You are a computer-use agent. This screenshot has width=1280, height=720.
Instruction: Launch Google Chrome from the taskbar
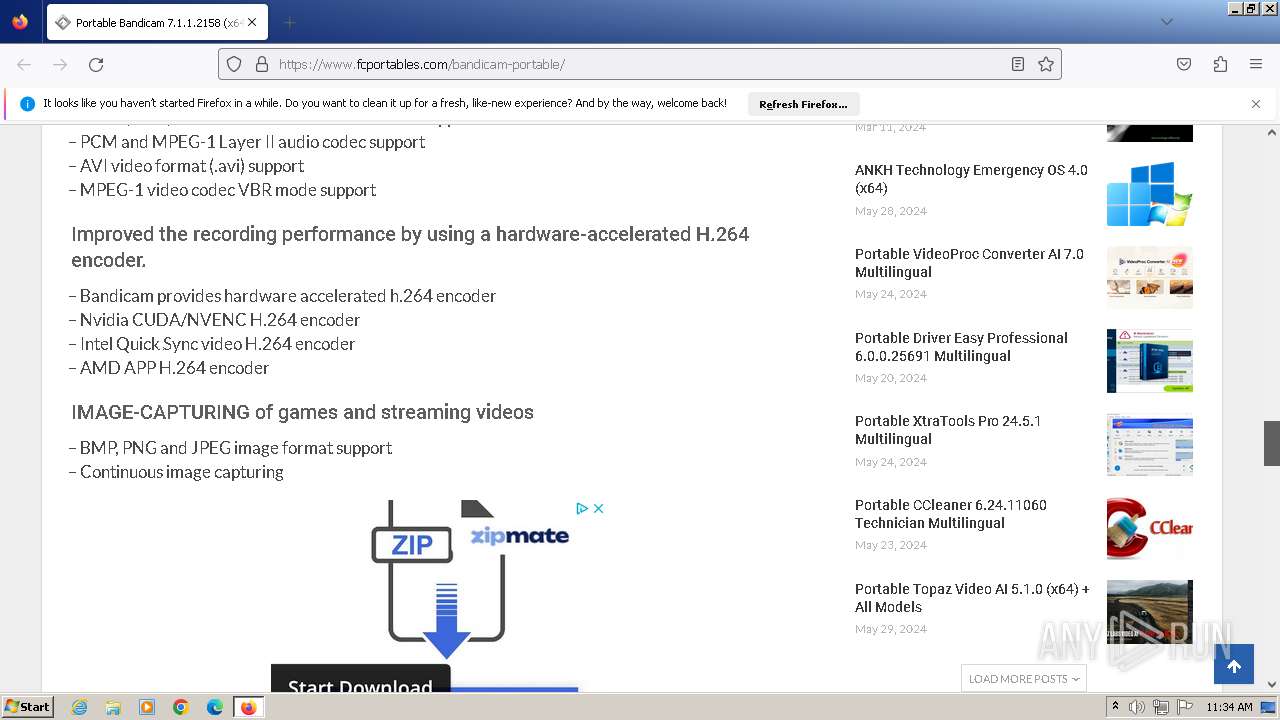(x=181, y=707)
